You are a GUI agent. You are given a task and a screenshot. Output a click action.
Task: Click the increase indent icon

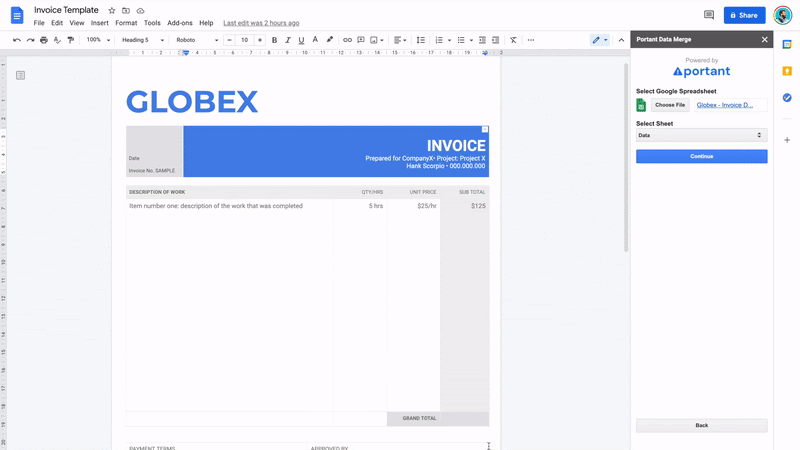coord(495,40)
